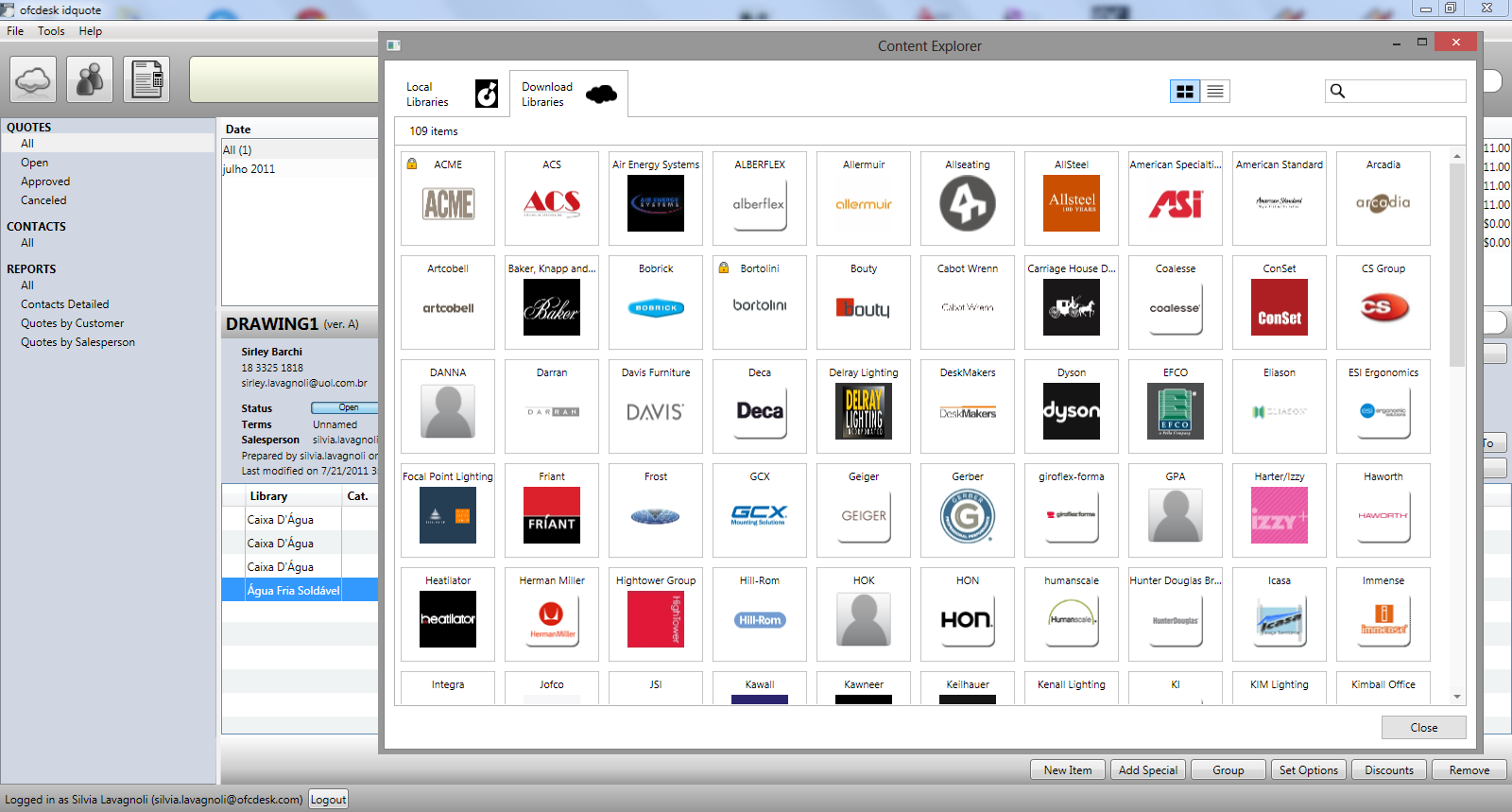Select the HOK placeholder thumbnail
The height and width of the screenshot is (812, 1512).
click(864, 619)
